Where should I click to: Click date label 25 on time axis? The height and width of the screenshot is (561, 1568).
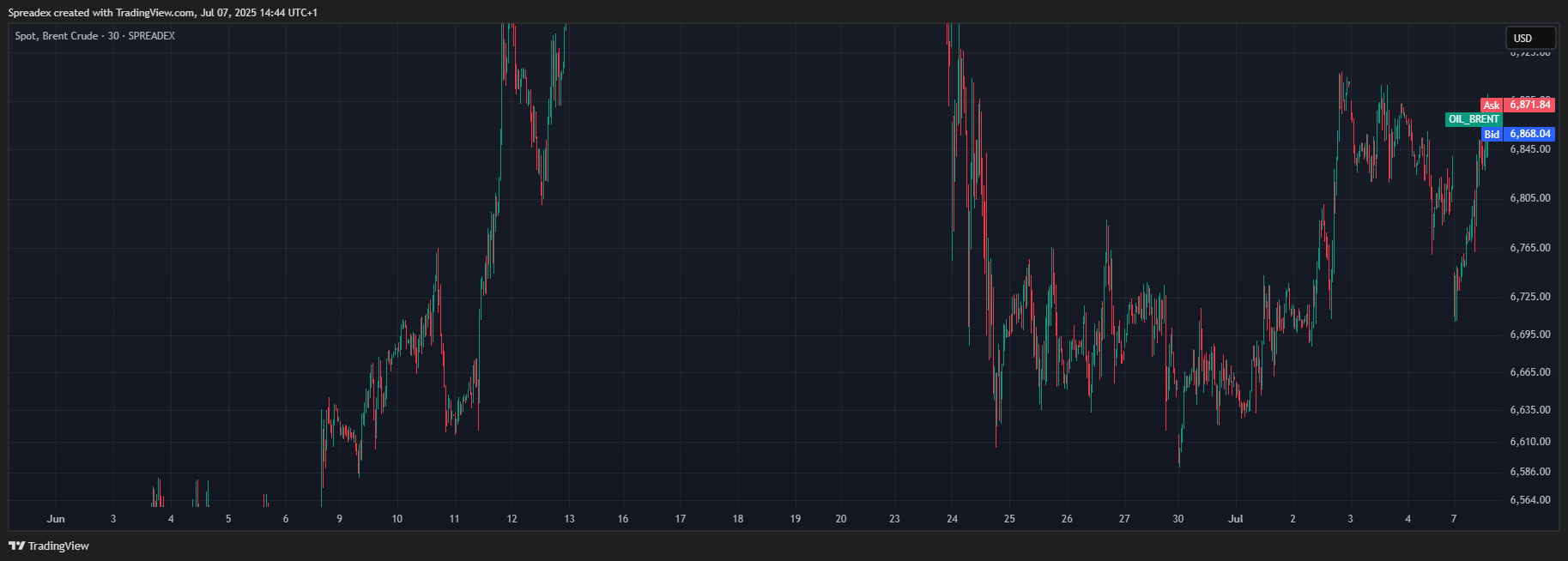click(x=1009, y=519)
